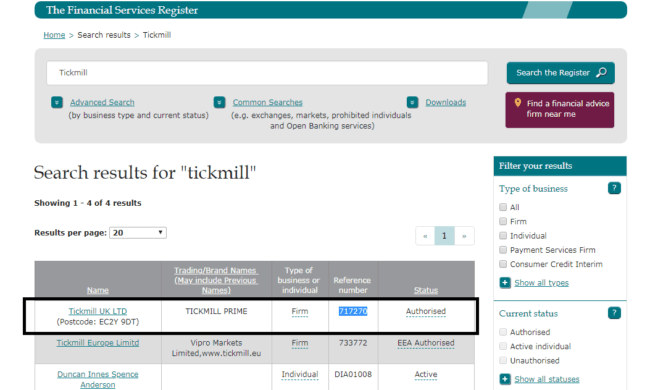Select page 1 in pagination
650x390 pixels.
[x=444, y=236]
